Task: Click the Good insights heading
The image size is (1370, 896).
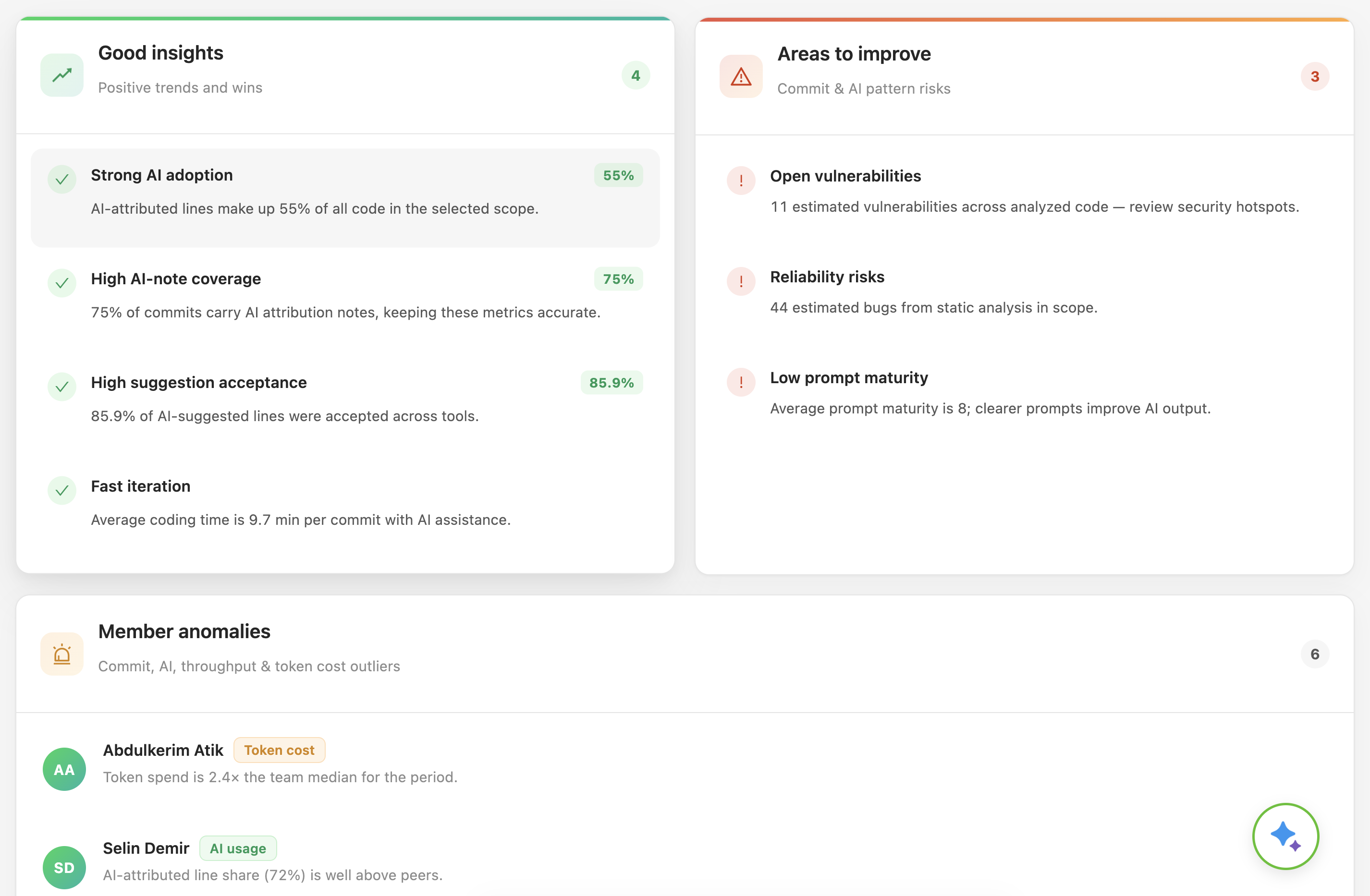Action: click(x=160, y=53)
